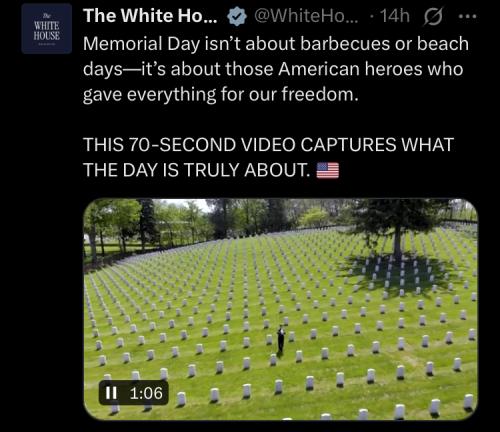The image size is (500, 432).
Task: Open the Grok slashed-circle icon
Action: click(433, 17)
